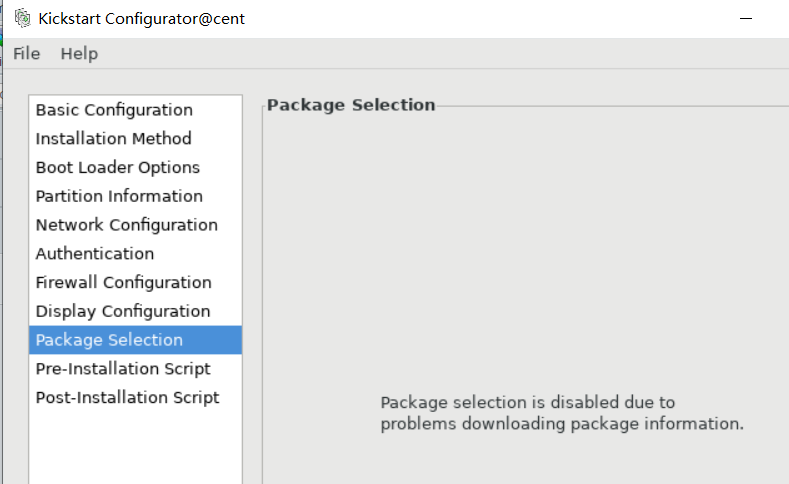Open Boot Loader Options section
The image size is (789, 484).
[135, 167]
